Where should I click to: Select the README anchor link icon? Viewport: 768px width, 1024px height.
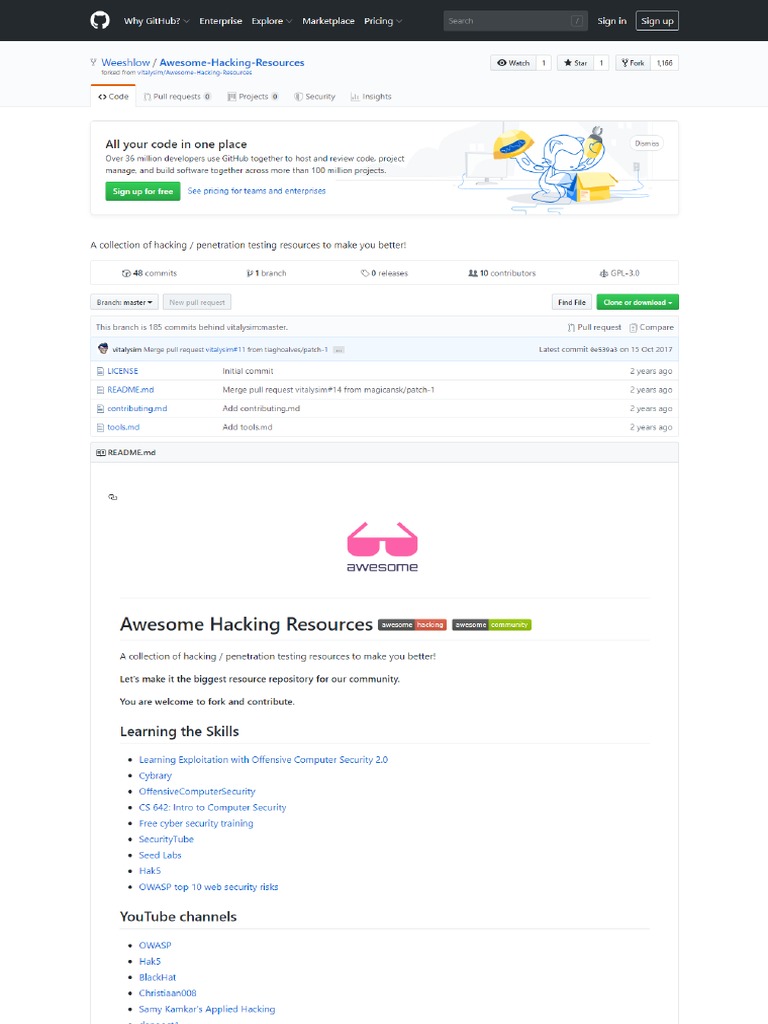[x=112, y=497]
